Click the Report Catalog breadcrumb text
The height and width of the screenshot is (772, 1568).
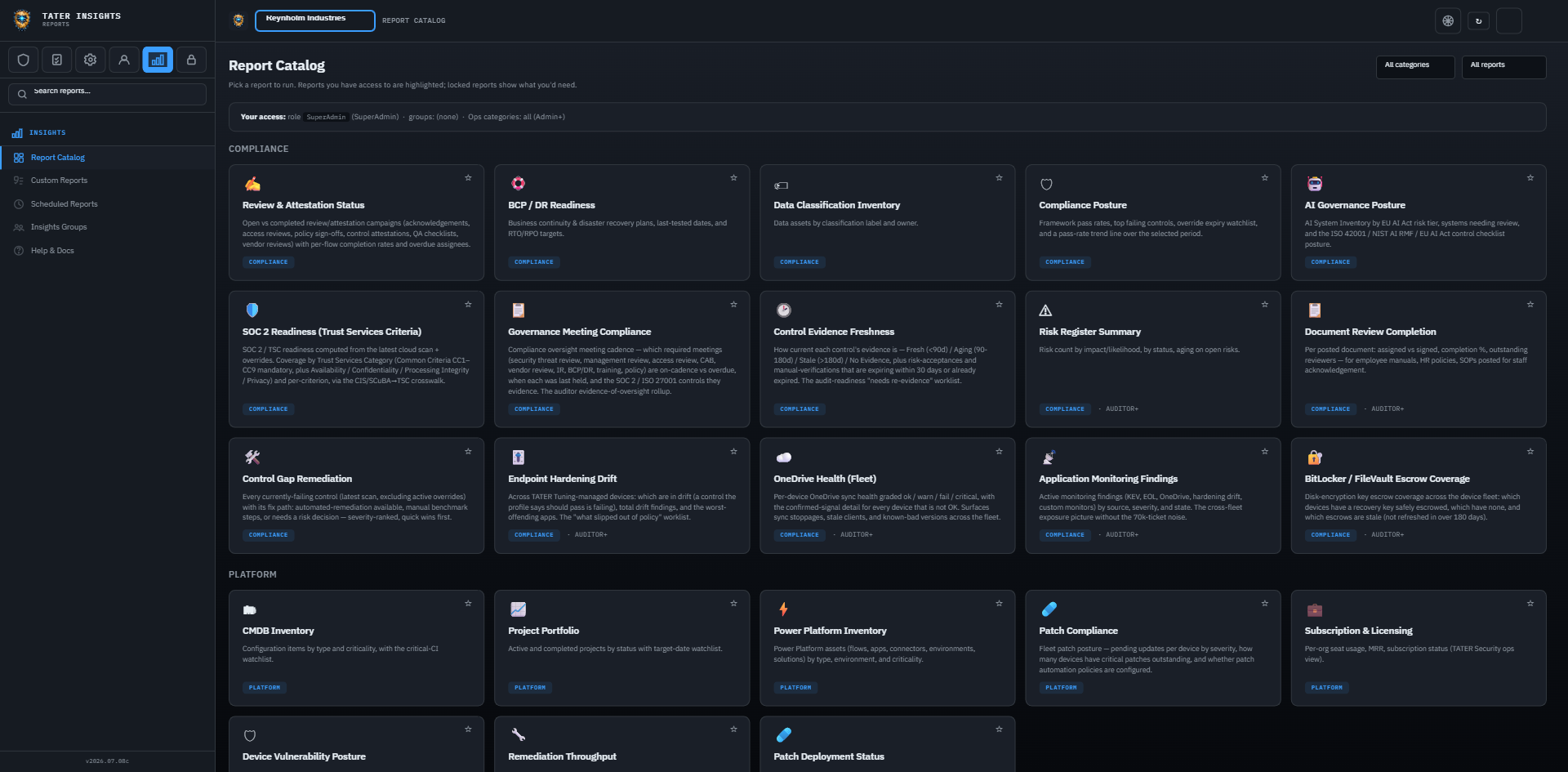(413, 20)
